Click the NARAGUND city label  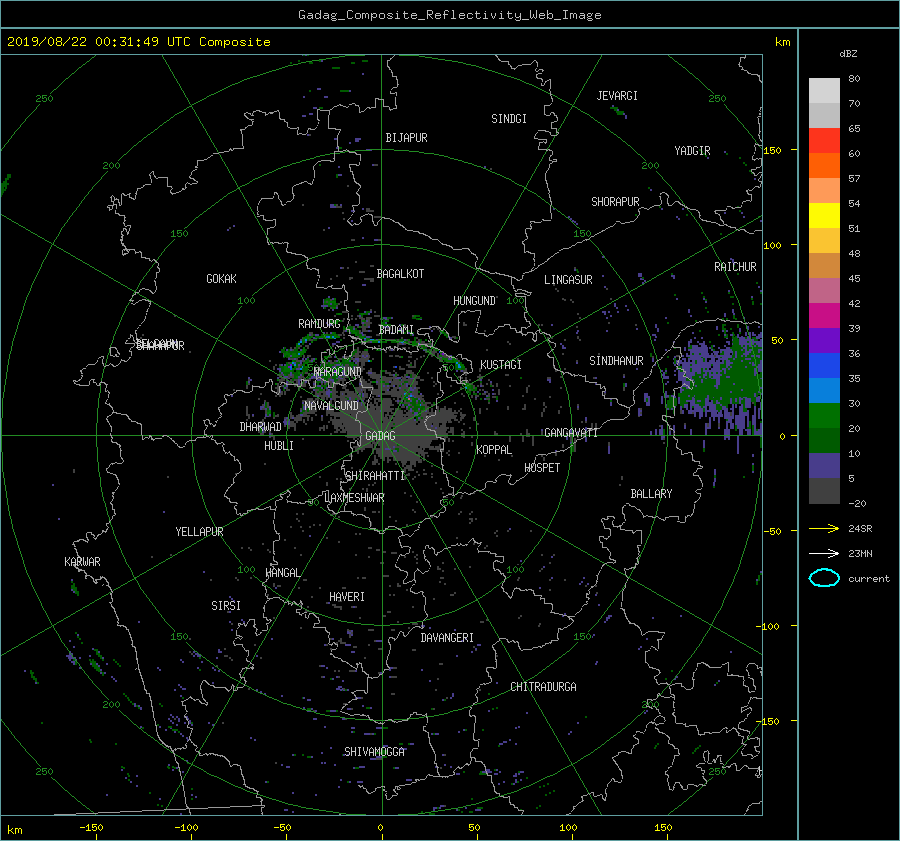point(338,372)
